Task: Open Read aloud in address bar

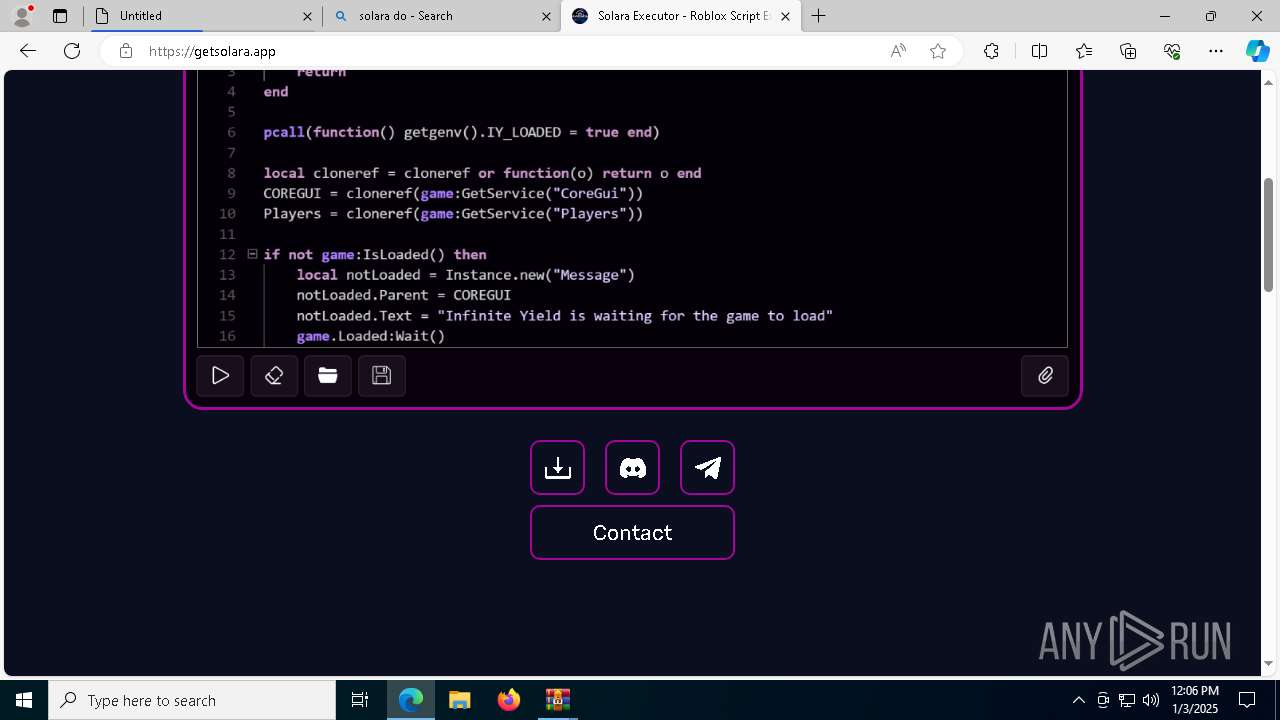Action: pos(898,51)
